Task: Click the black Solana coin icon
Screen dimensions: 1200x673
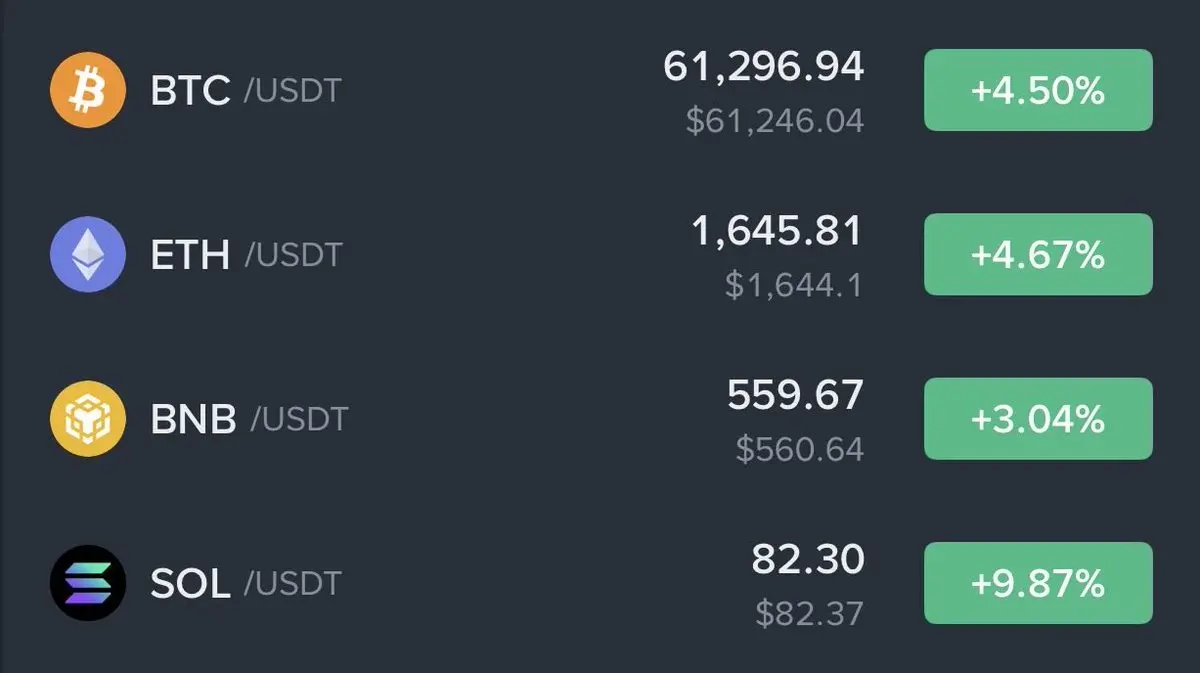Action: point(88,582)
